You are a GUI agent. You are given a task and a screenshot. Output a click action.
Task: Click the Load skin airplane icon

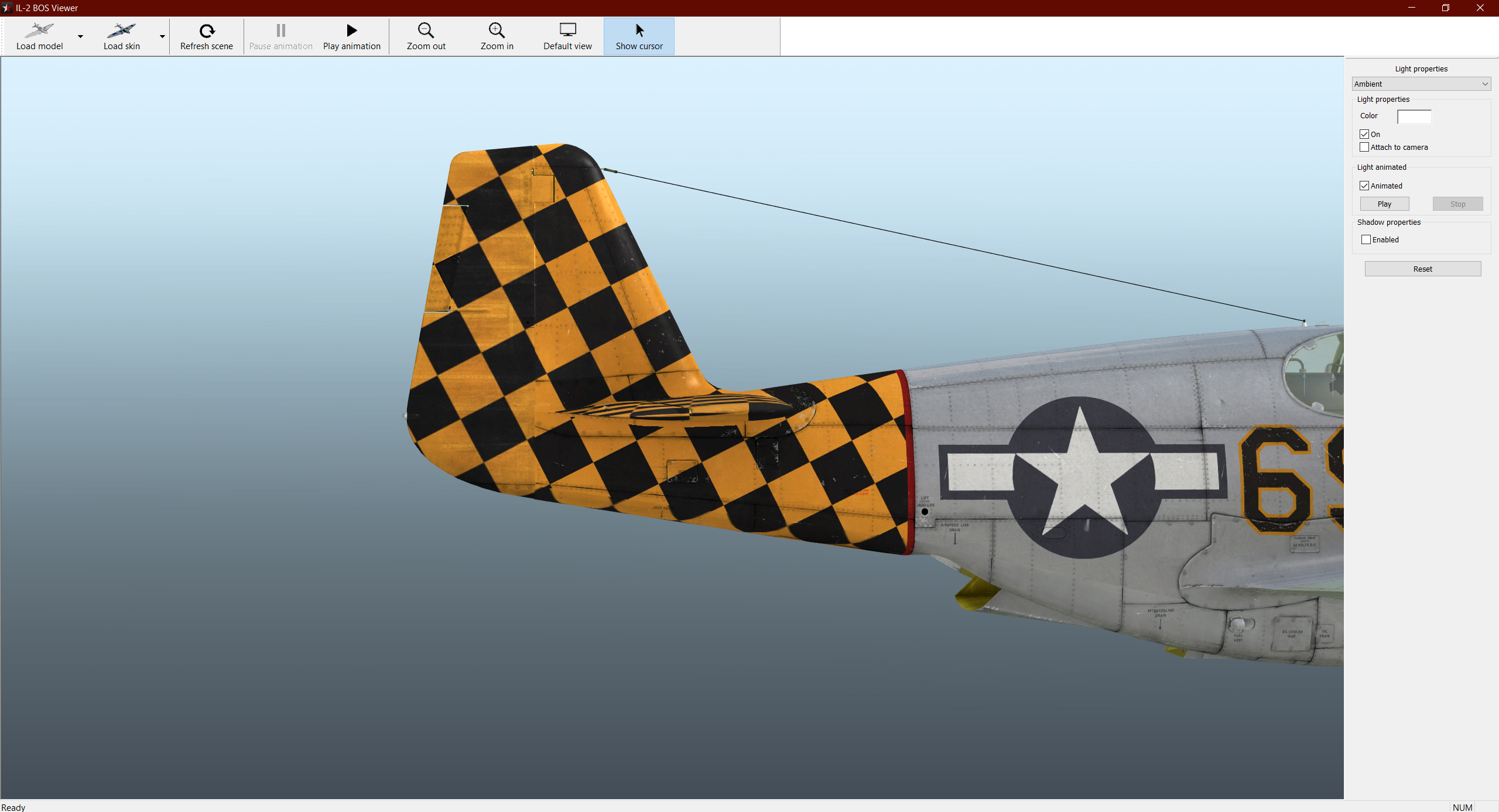click(121, 30)
